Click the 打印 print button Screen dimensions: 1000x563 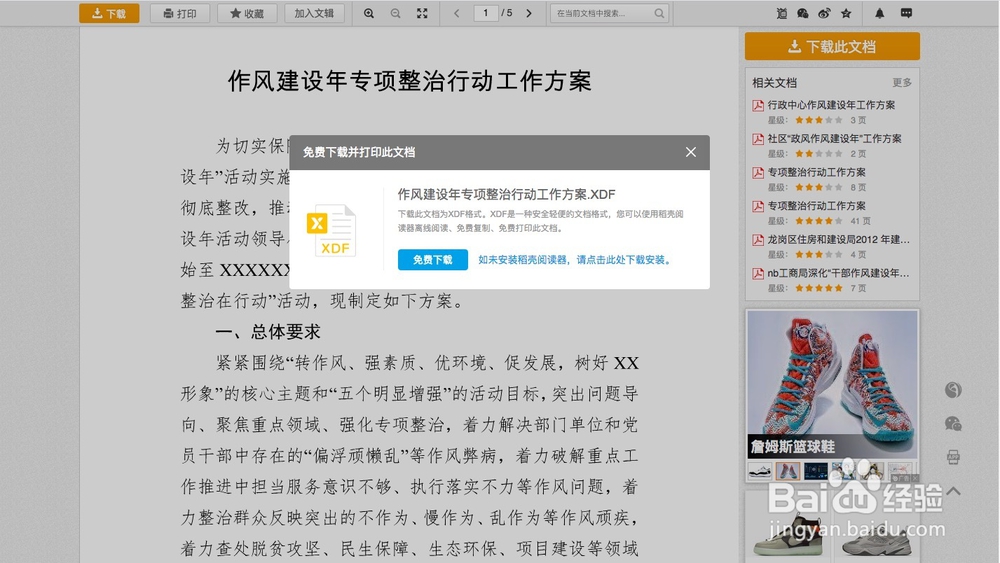click(x=180, y=13)
